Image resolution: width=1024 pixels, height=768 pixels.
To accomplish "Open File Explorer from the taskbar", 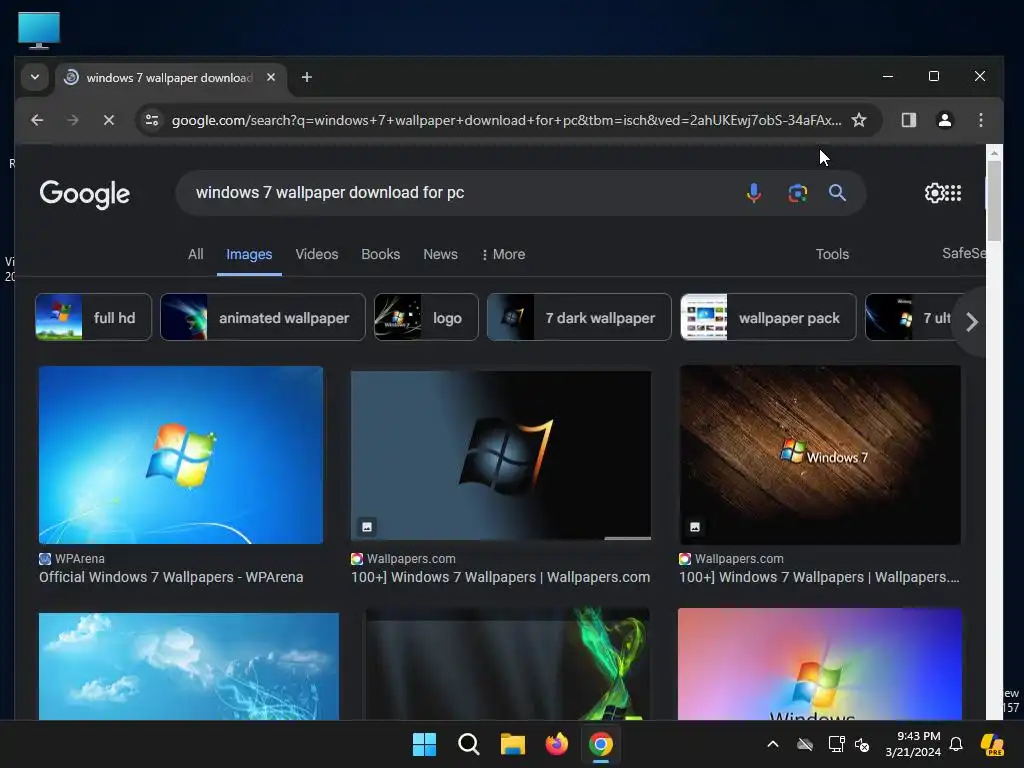I will pyautogui.click(x=513, y=744).
